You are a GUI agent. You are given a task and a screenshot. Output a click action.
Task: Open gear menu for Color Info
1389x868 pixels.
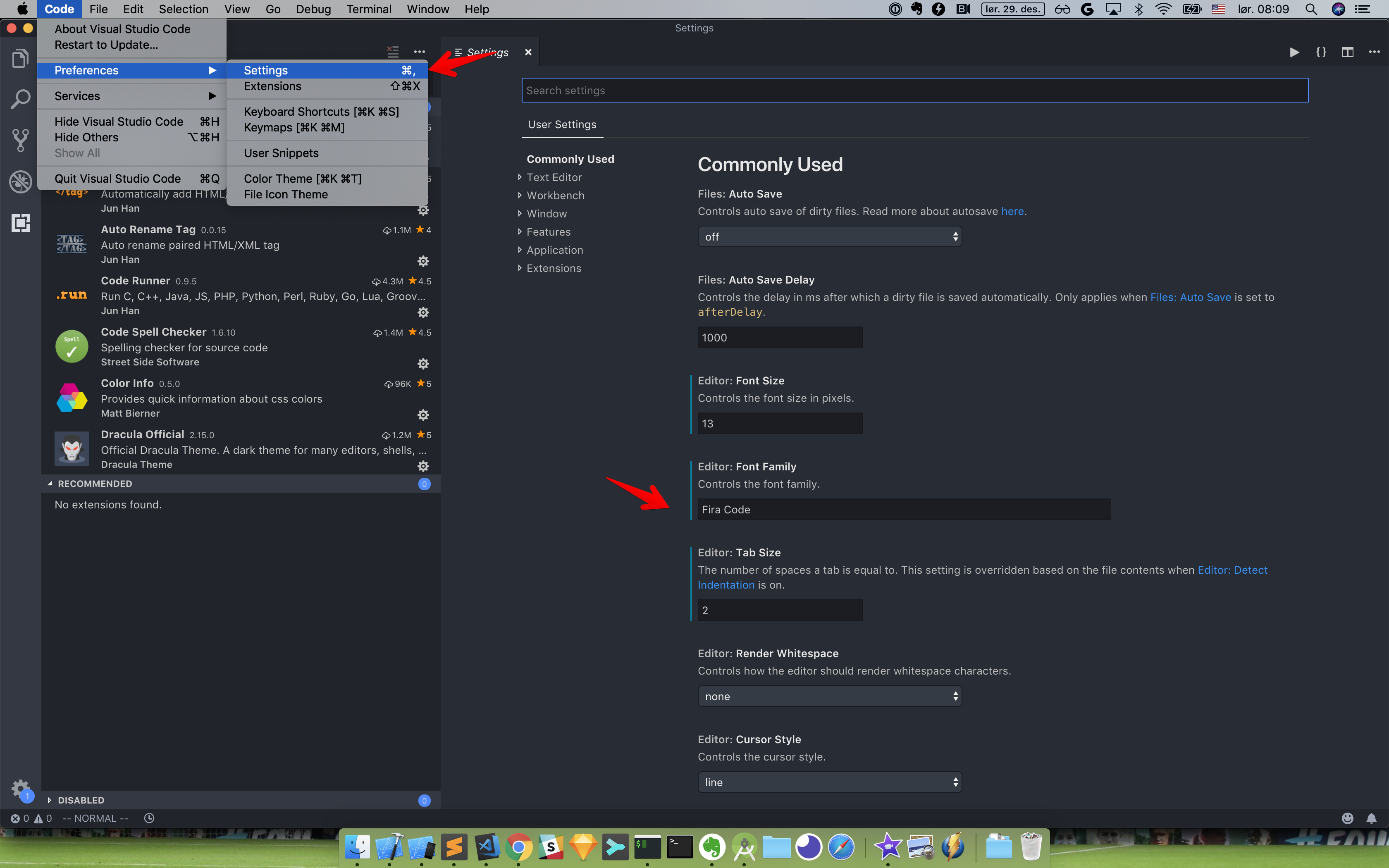423,415
